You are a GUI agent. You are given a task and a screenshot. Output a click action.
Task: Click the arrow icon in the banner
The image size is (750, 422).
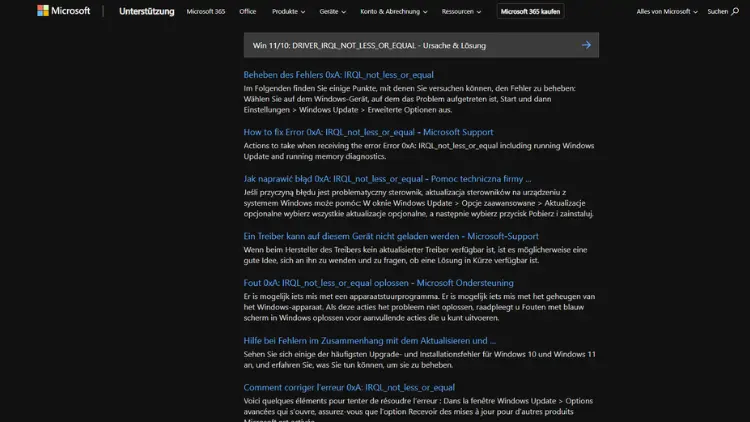[586, 45]
